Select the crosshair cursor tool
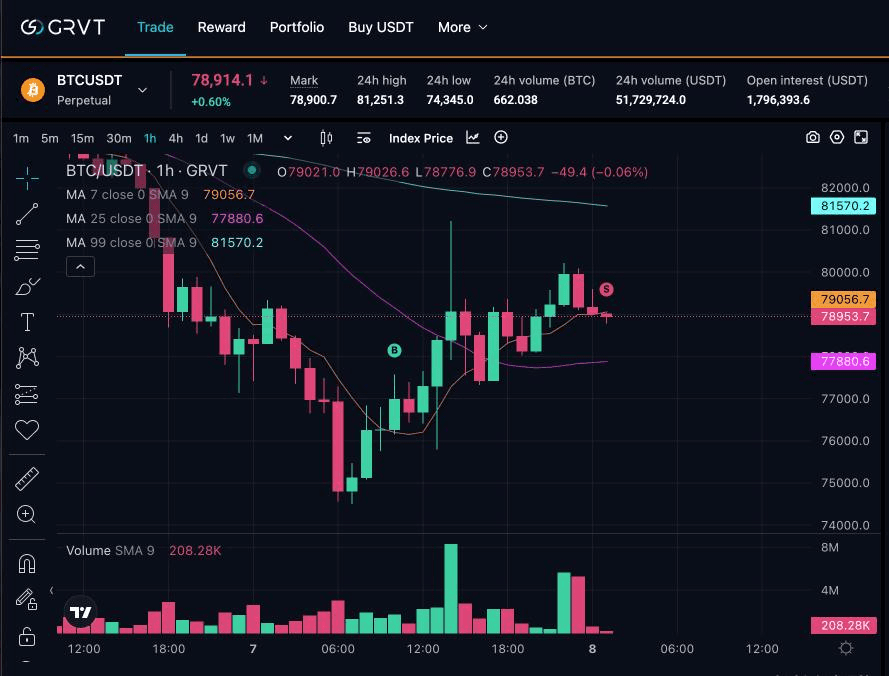Image resolution: width=889 pixels, height=676 pixels. pyautogui.click(x=27, y=178)
